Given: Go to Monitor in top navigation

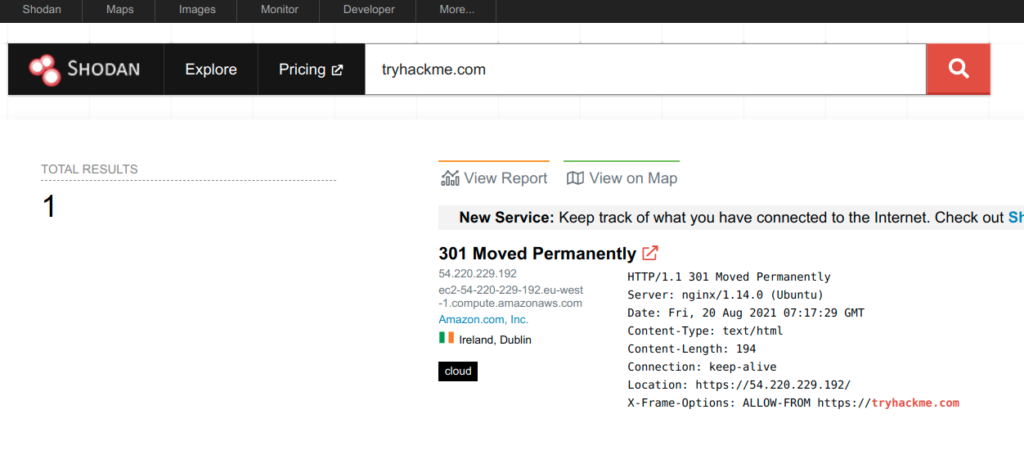Looking at the screenshot, I should coord(278,10).
